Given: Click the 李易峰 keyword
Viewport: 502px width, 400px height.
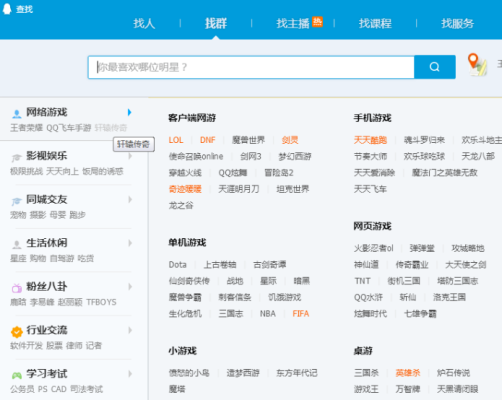Looking at the screenshot, I should pyautogui.click(x=42, y=302).
